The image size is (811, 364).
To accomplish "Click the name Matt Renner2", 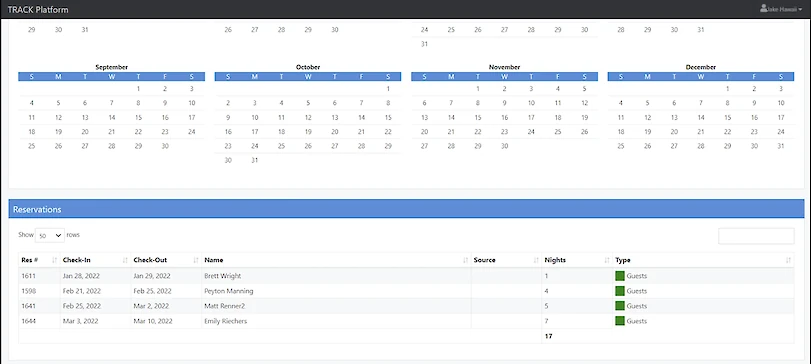I will coord(224,306).
